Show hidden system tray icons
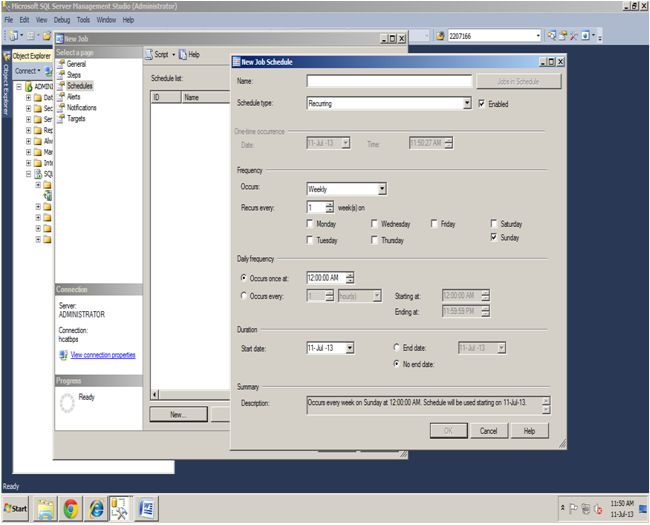650x525 pixels. click(563, 508)
